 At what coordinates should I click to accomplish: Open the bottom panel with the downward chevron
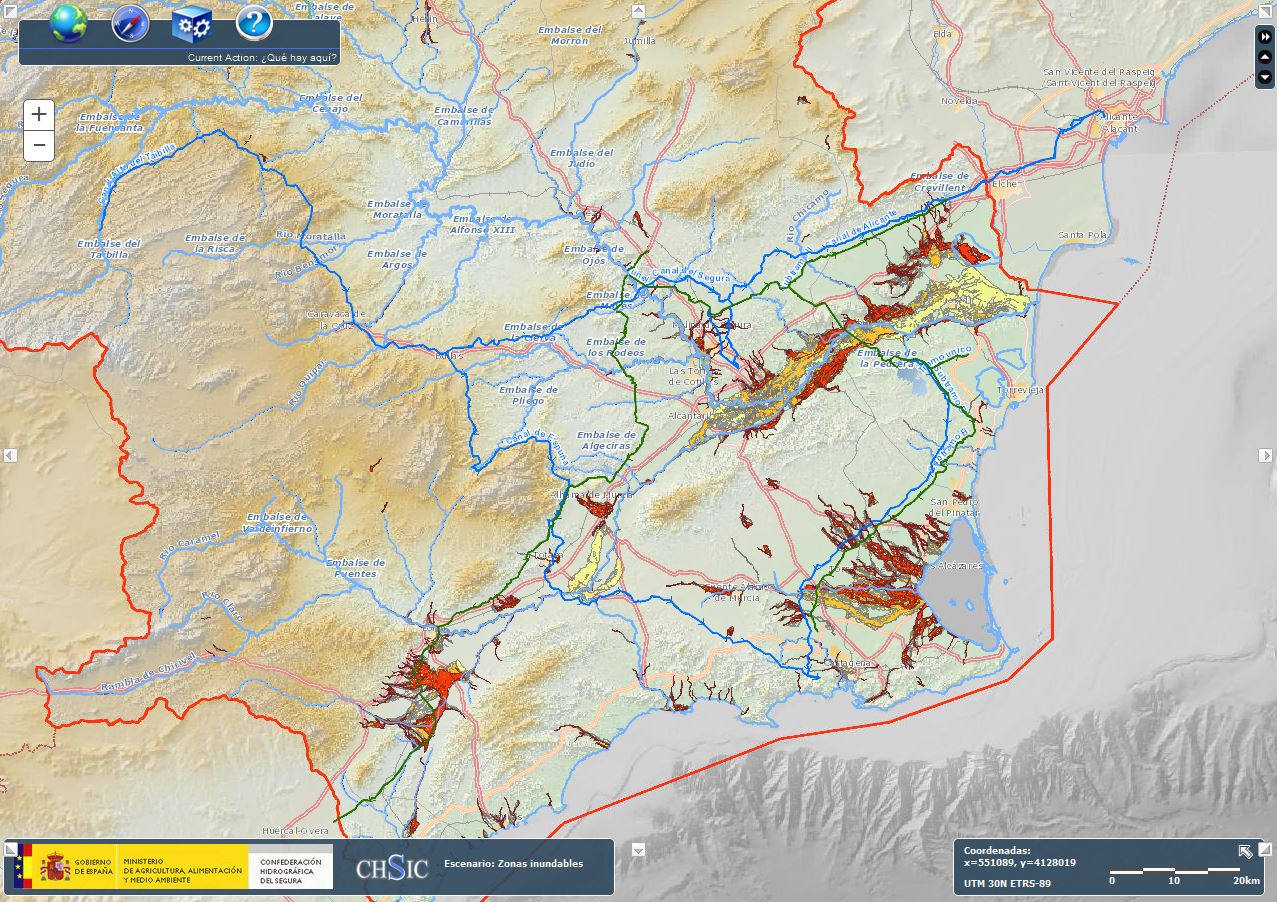[x=636, y=851]
